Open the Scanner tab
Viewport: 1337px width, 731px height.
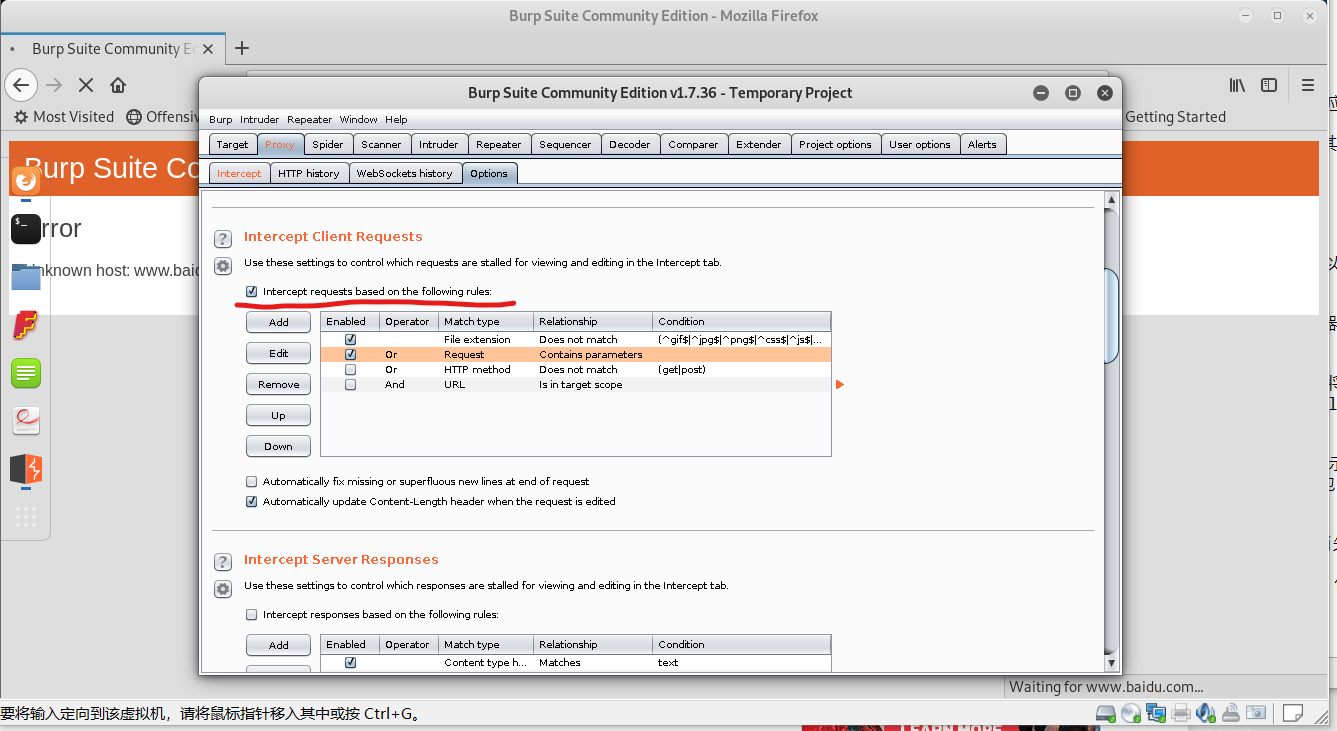pos(381,145)
